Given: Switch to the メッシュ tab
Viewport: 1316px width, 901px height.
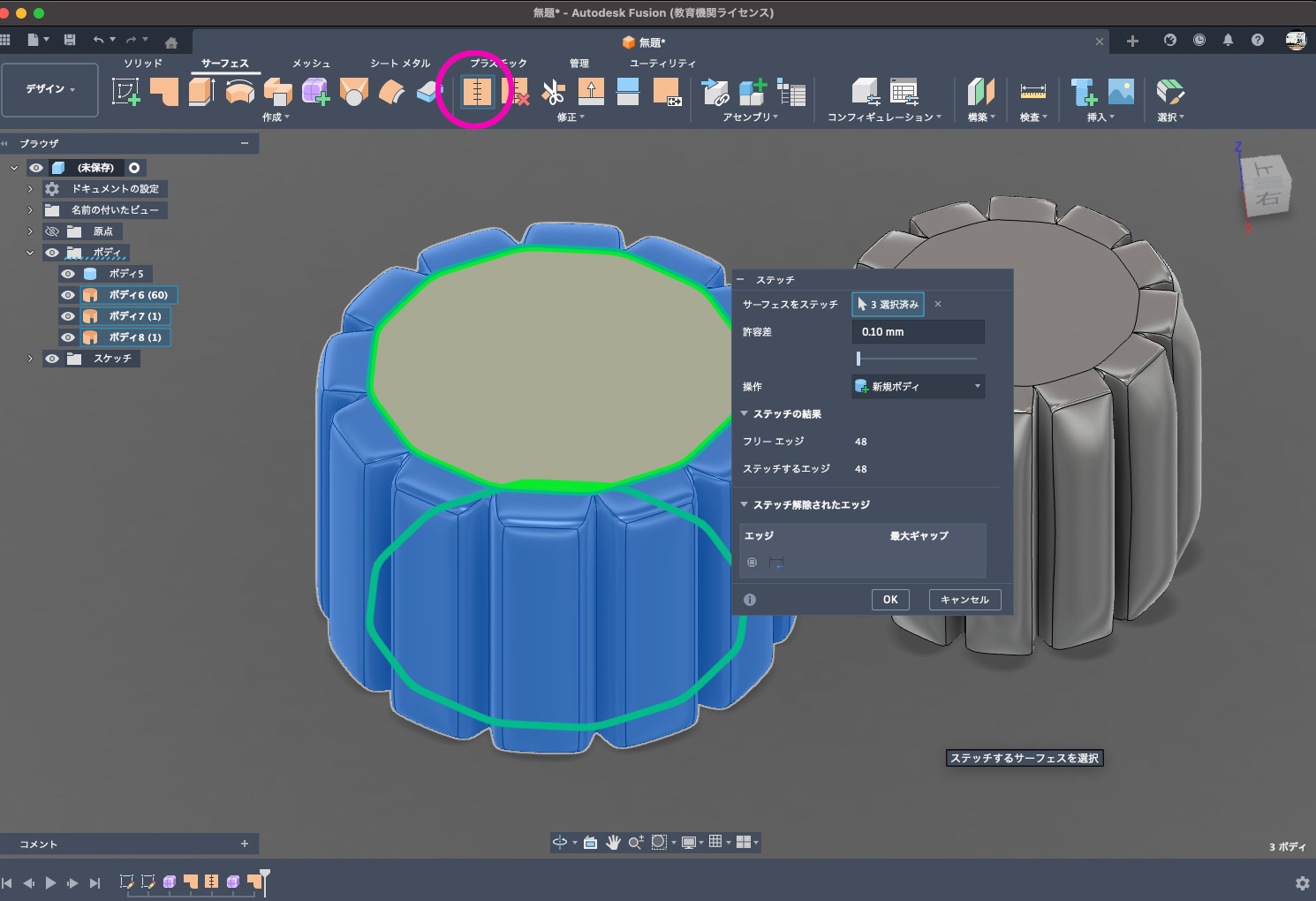Looking at the screenshot, I should click(311, 64).
